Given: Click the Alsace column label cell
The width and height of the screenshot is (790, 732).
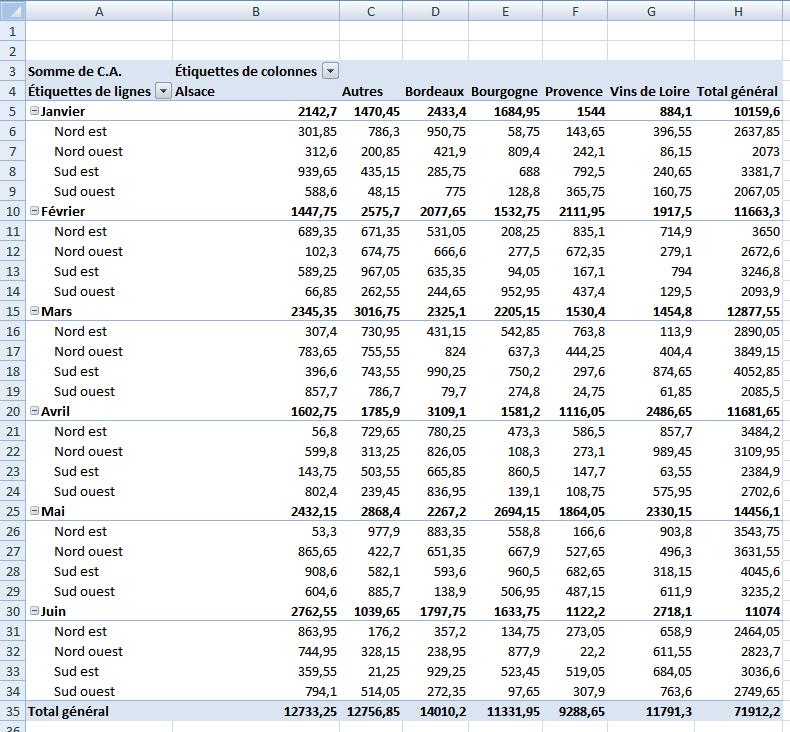Looking at the screenshot, I should (x=196, y=91).
